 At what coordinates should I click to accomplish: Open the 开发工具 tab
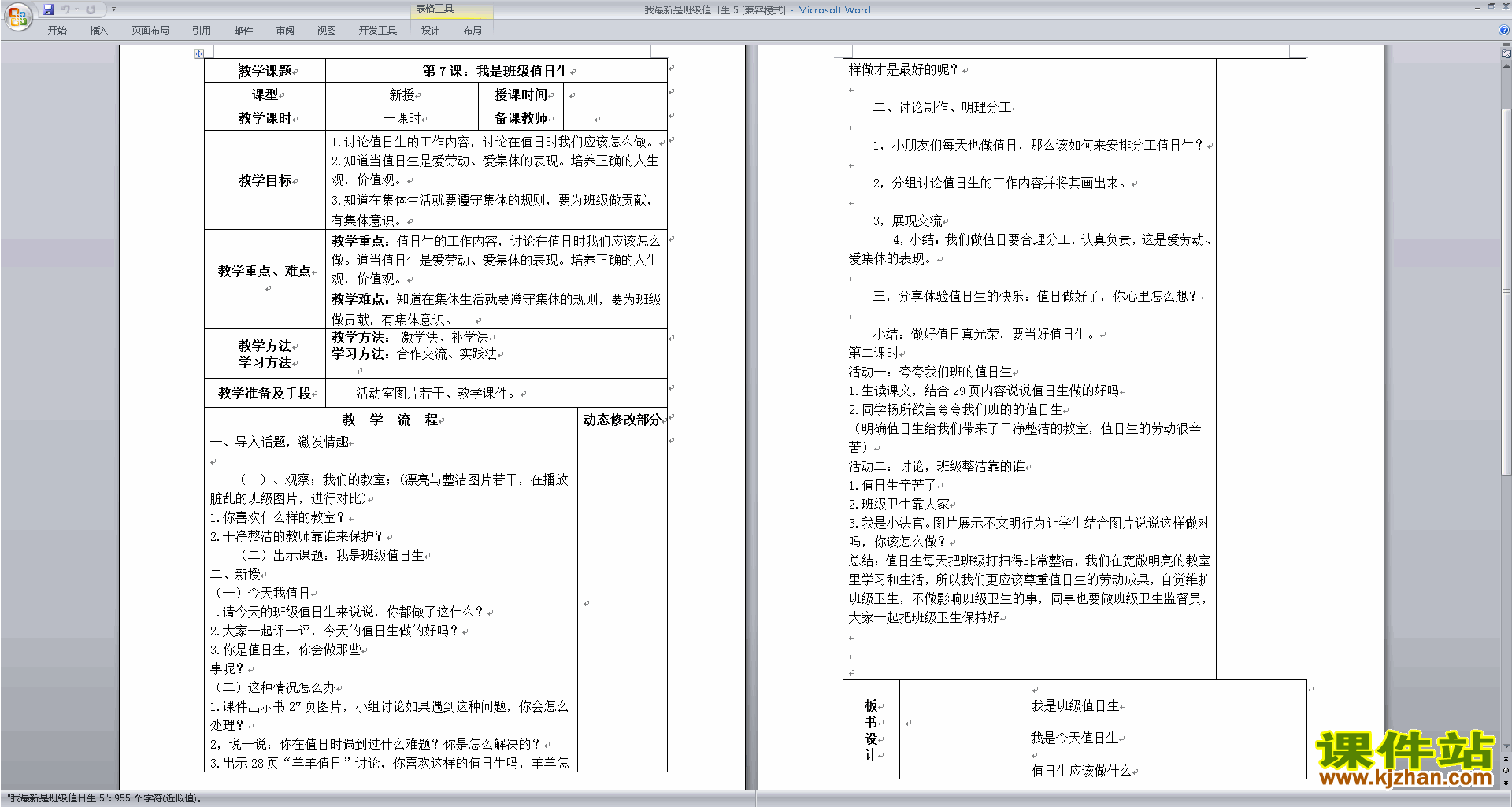tap(378, 30)
